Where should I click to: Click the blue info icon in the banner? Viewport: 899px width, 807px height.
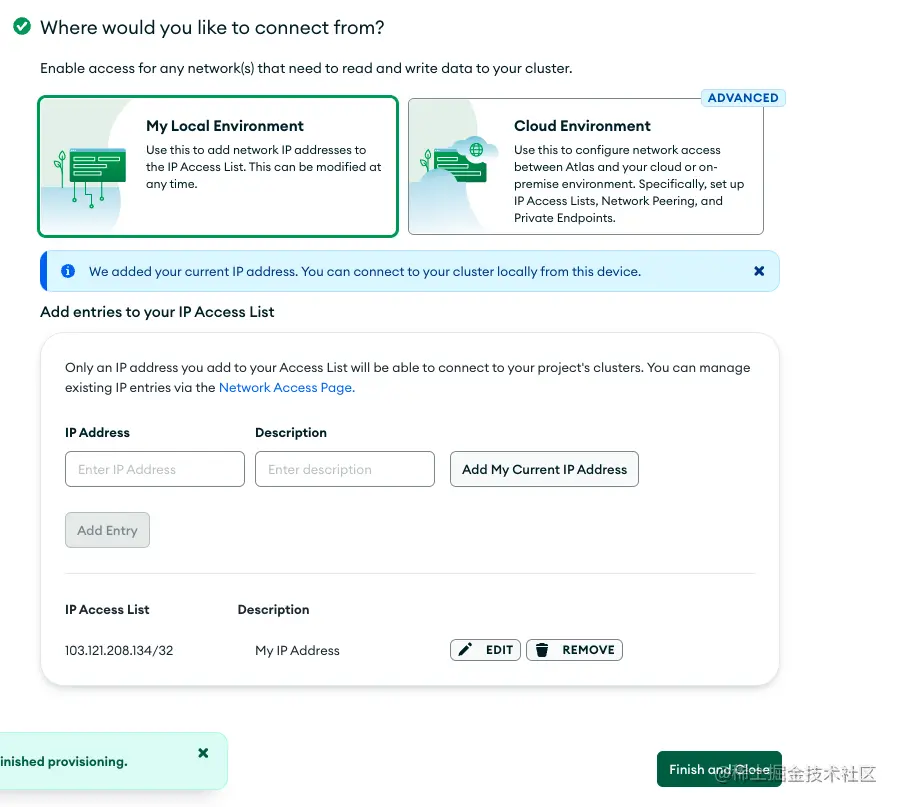pyautogui.click(x=68, y=271)
